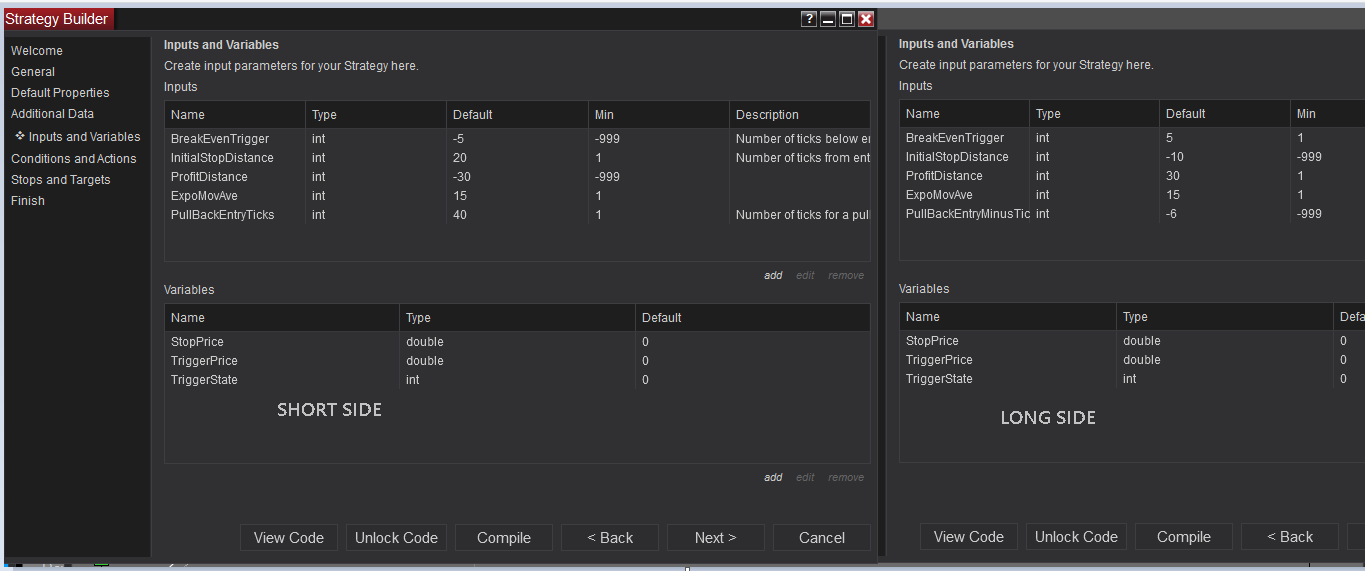Open Default Properties in sidebar
The image size is (1365, 571).
point(60,93)
